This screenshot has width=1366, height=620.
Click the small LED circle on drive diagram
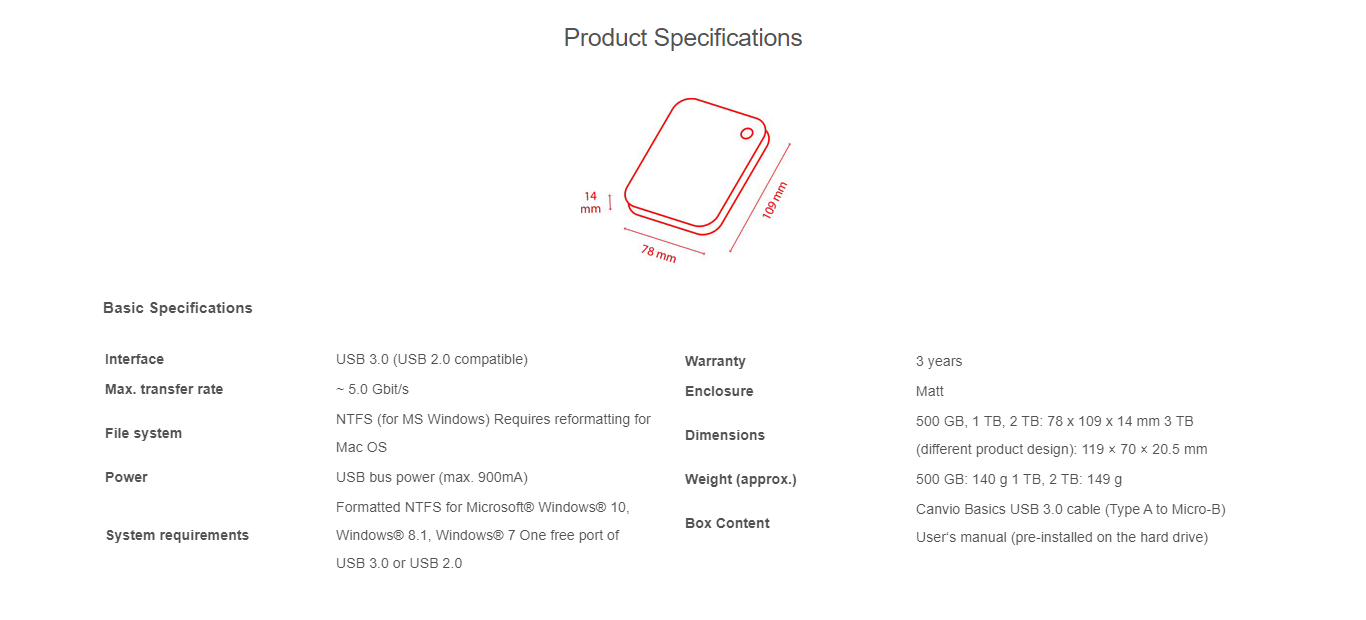[x=747, y=133]
